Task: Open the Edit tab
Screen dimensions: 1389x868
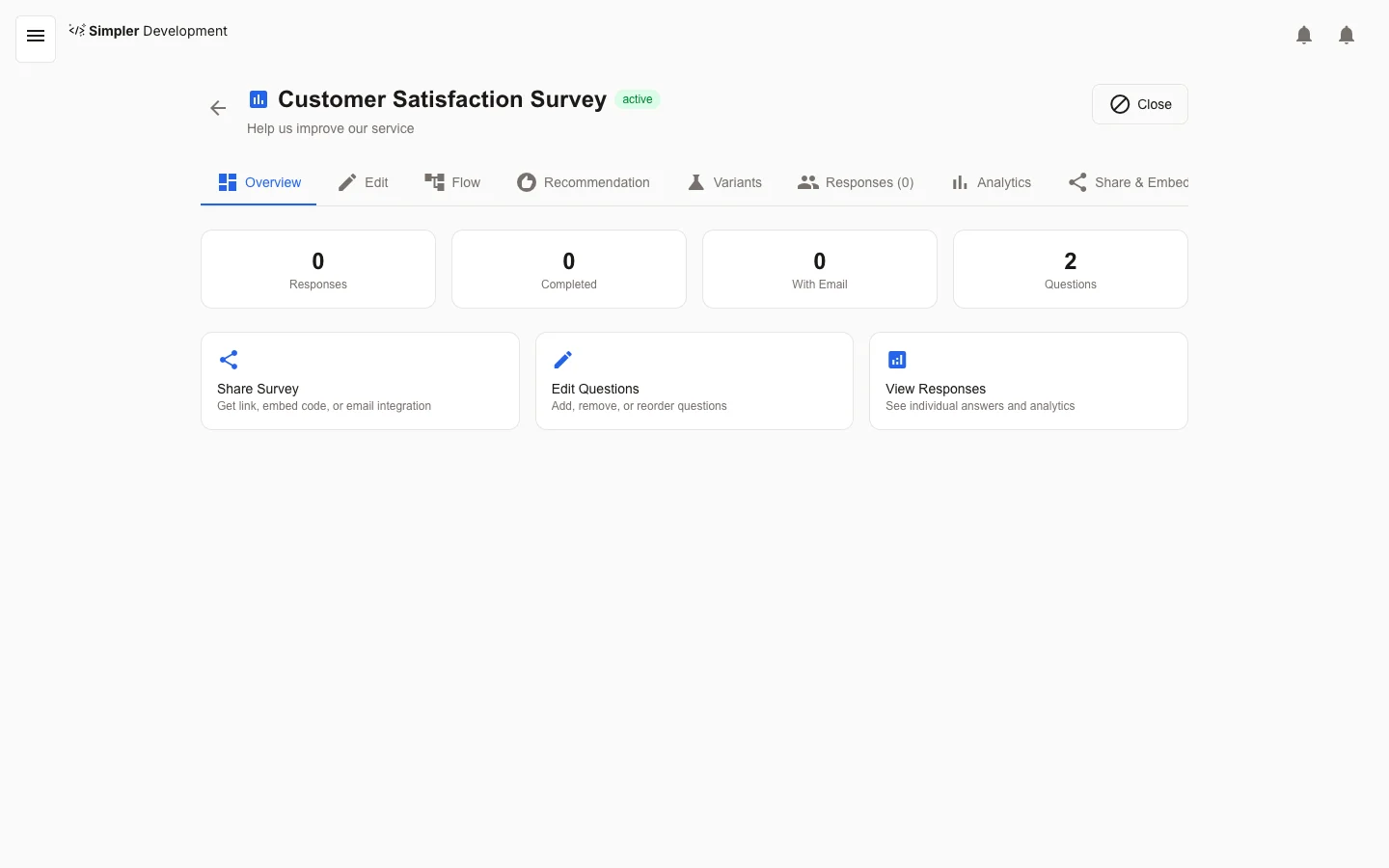Action: click(x=363, y=182)
